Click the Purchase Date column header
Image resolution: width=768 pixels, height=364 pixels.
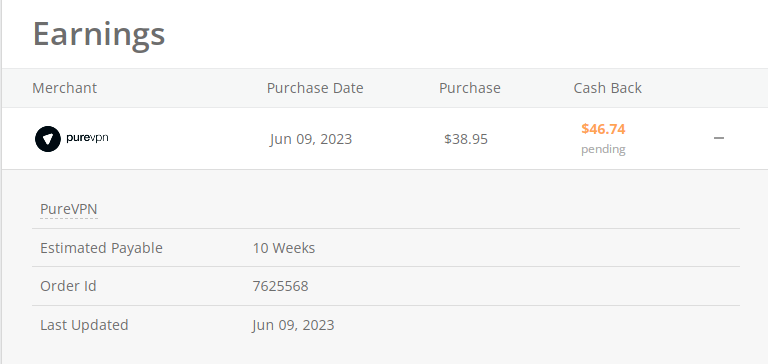tap(315, 88)
